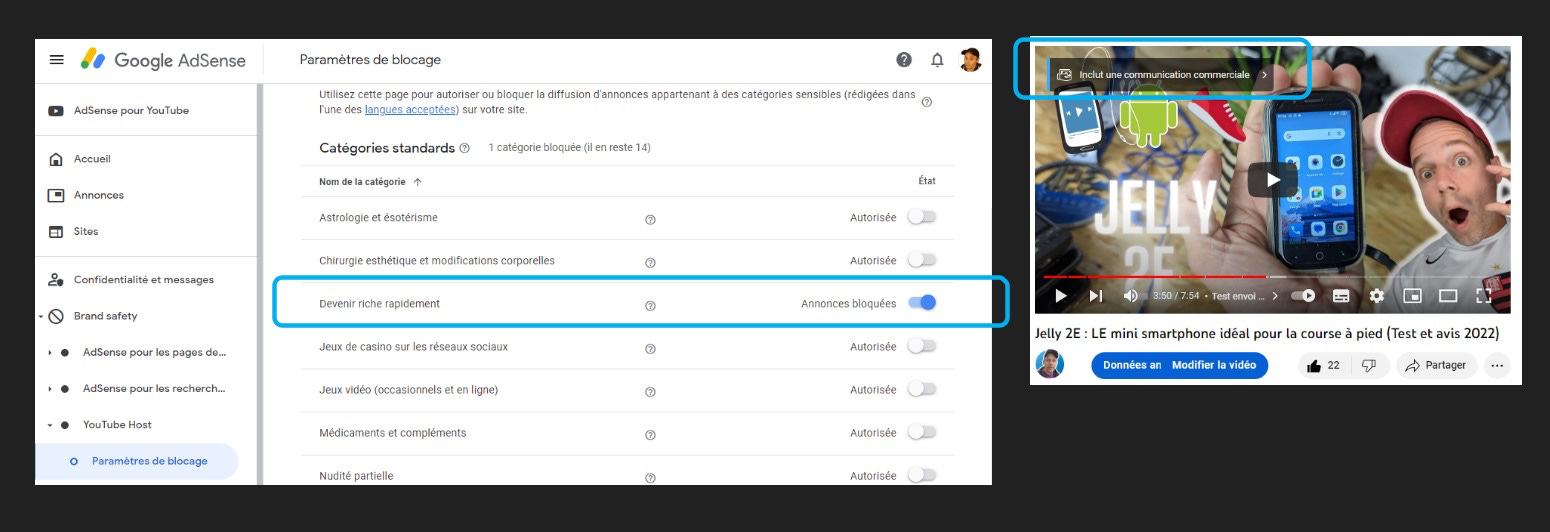Viewport: 1550px width, 532px height.
Task: Enable miniplayer on the YouTube video
Action: [1412, 296]
